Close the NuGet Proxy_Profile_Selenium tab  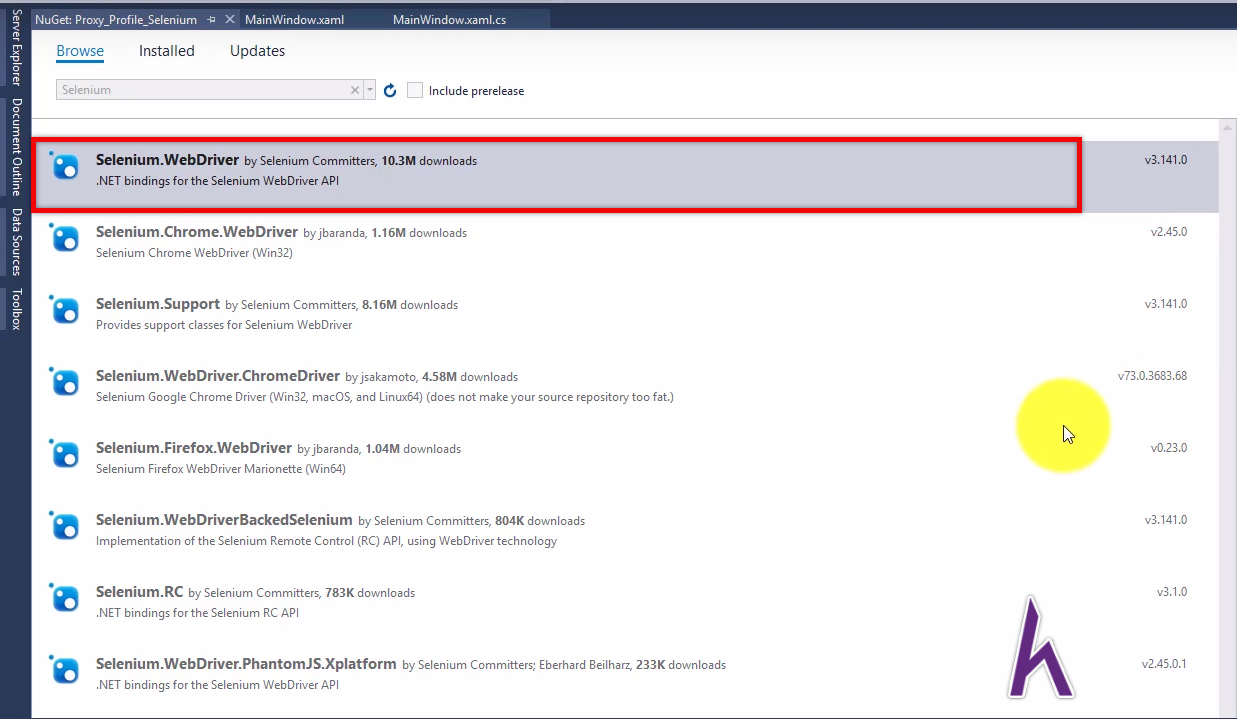(x=229, y=20)
